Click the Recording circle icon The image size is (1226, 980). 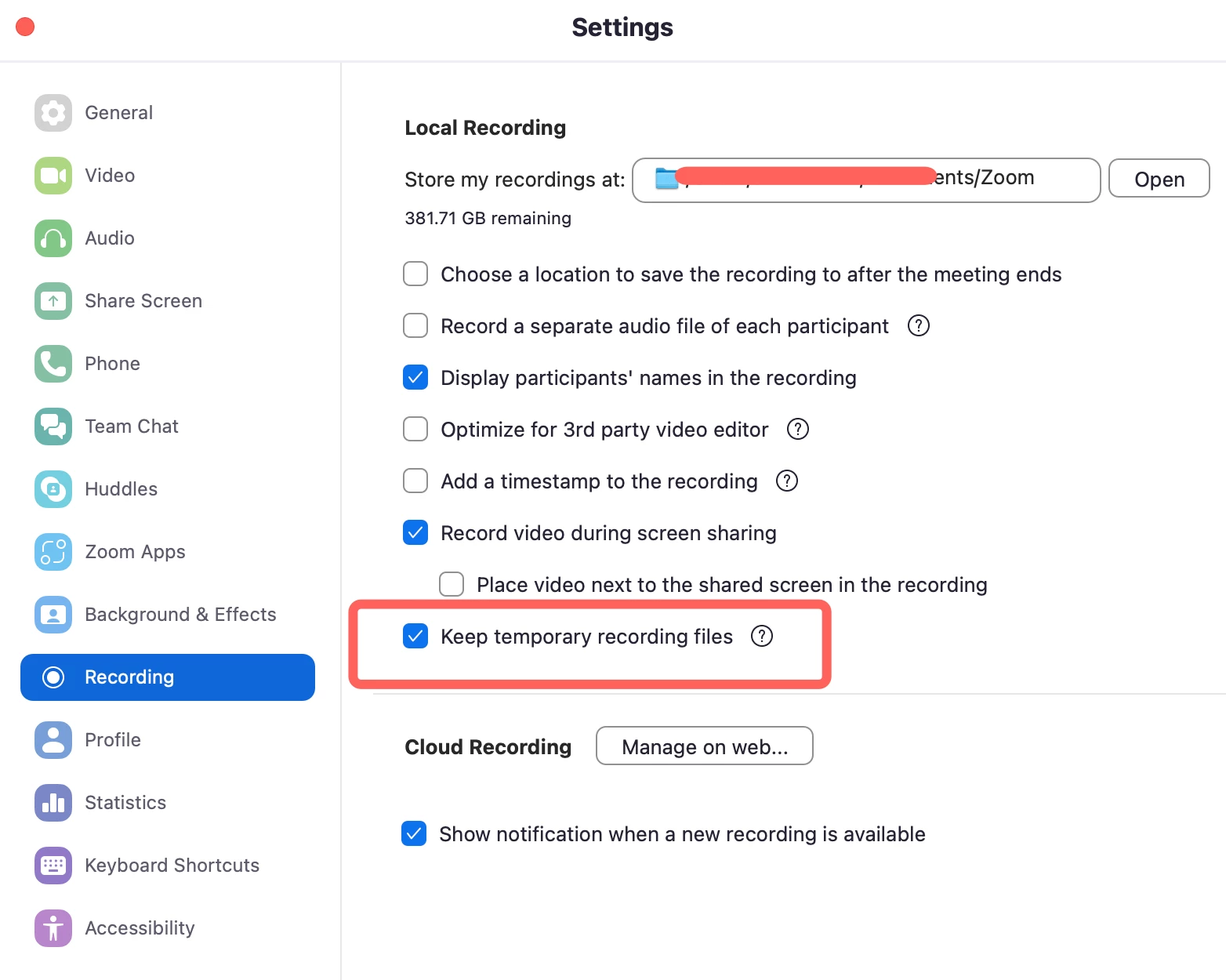coord(53,677)
